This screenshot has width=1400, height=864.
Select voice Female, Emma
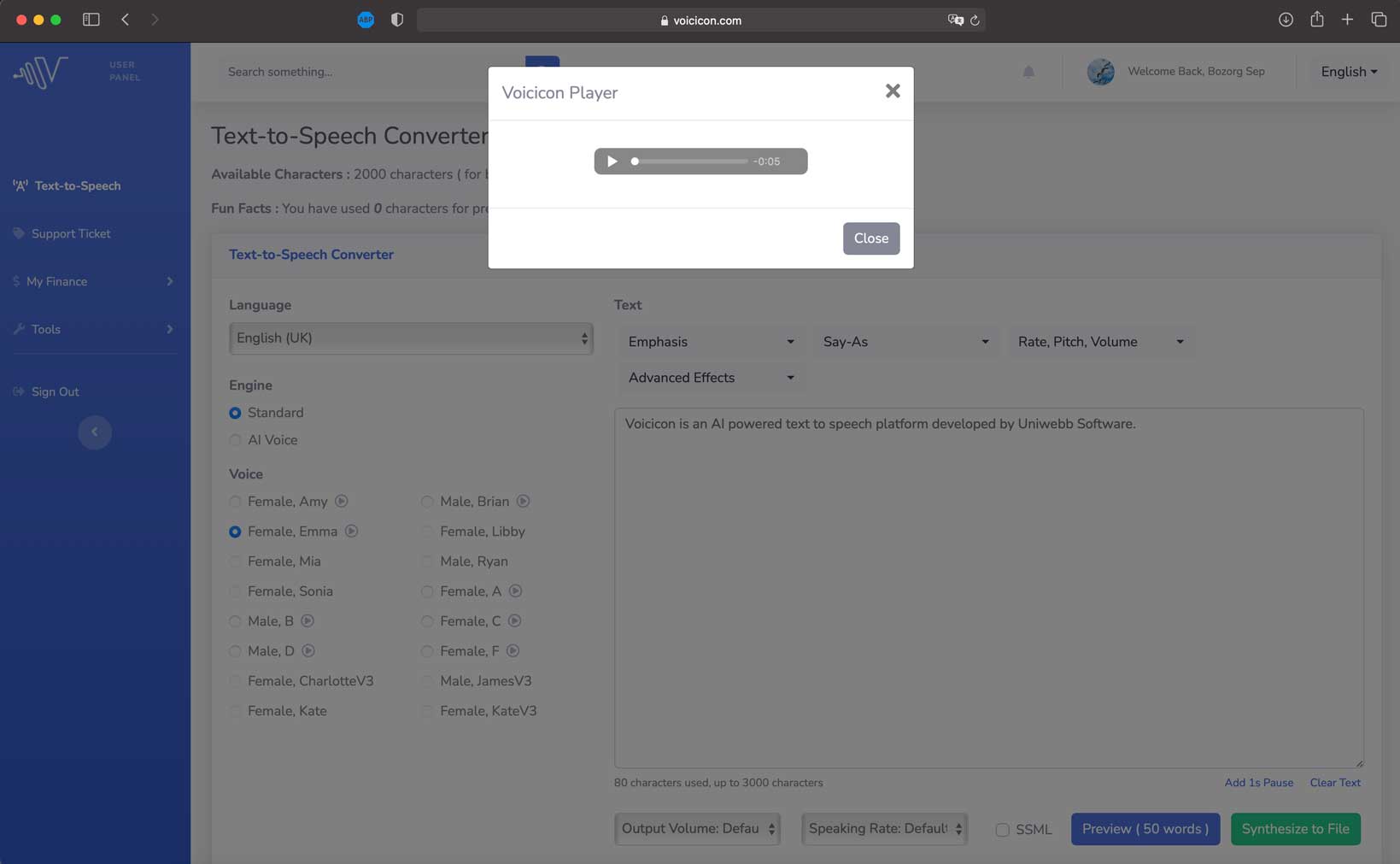coord(235,532)
